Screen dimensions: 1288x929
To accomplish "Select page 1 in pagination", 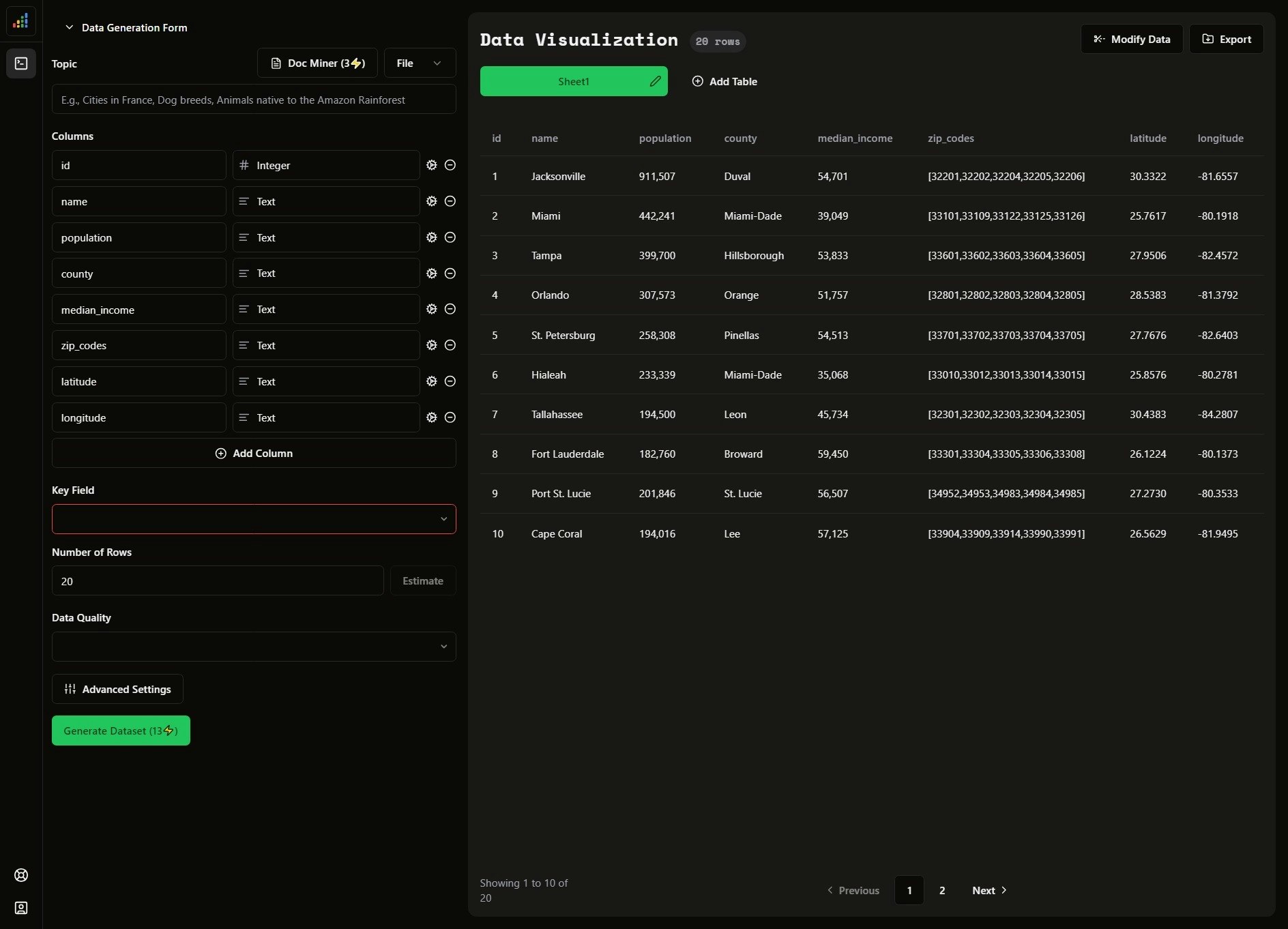I will click(909, 890).
